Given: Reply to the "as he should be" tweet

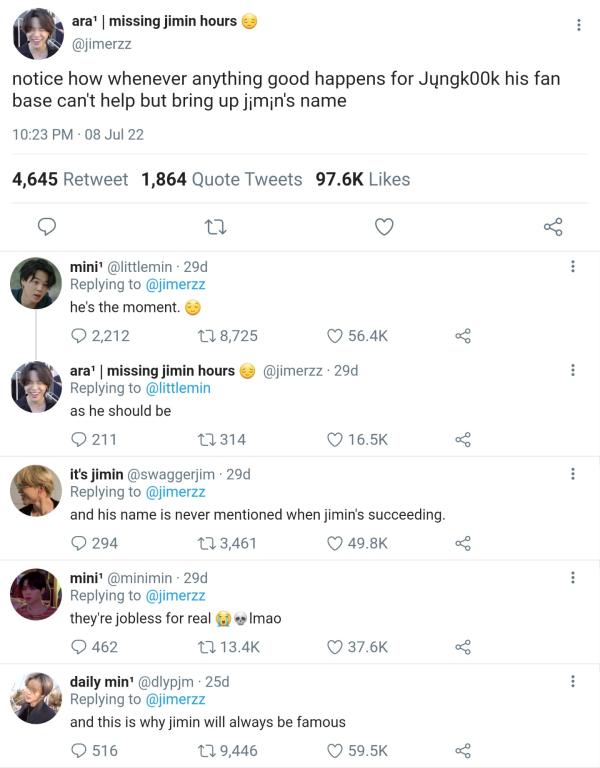Looking at the screenshot, I should [79, 439].
